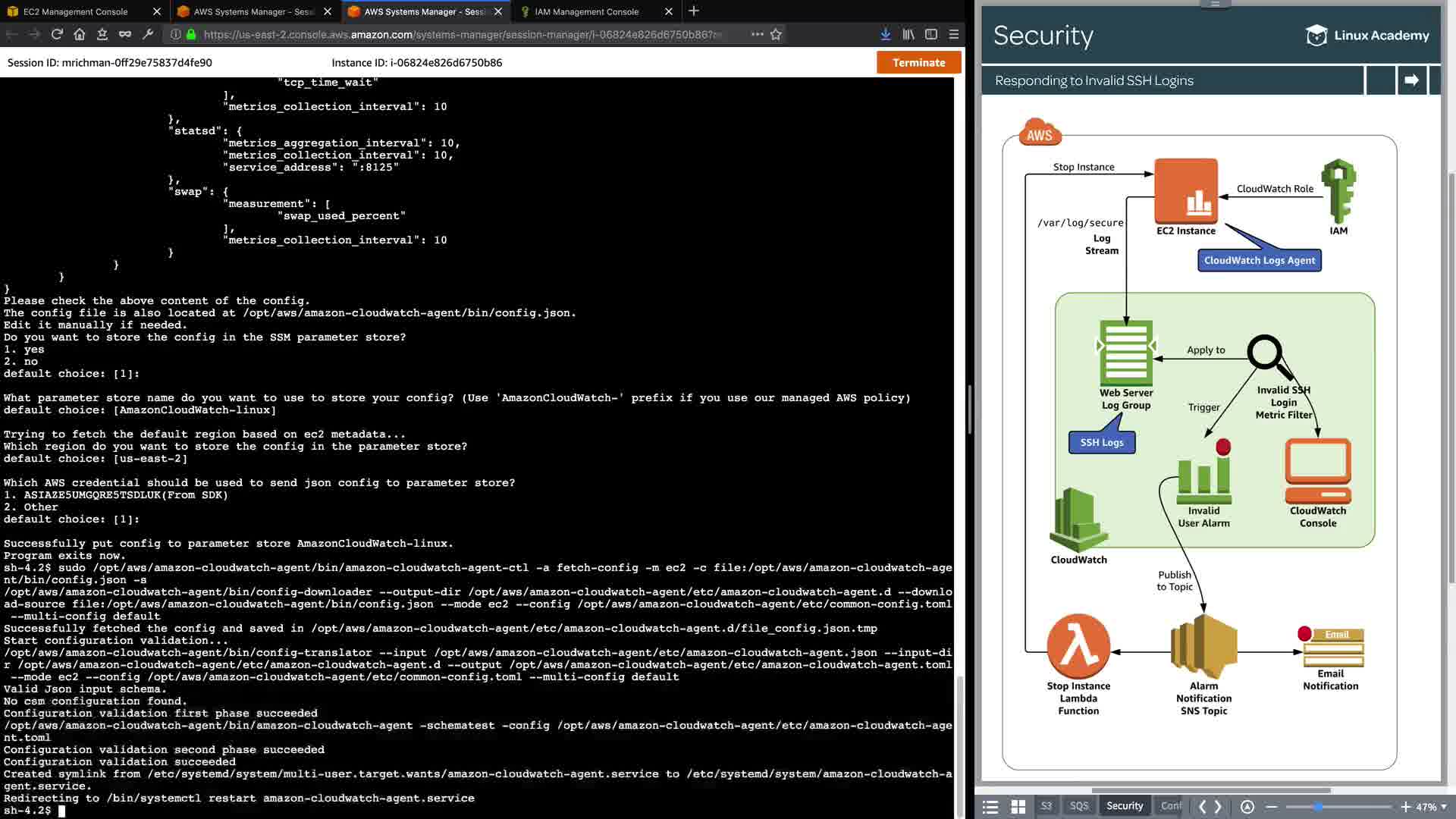The image size is (1456, 819).
Task: Click the diagram zoom in plus
Action: (1405, 807)
